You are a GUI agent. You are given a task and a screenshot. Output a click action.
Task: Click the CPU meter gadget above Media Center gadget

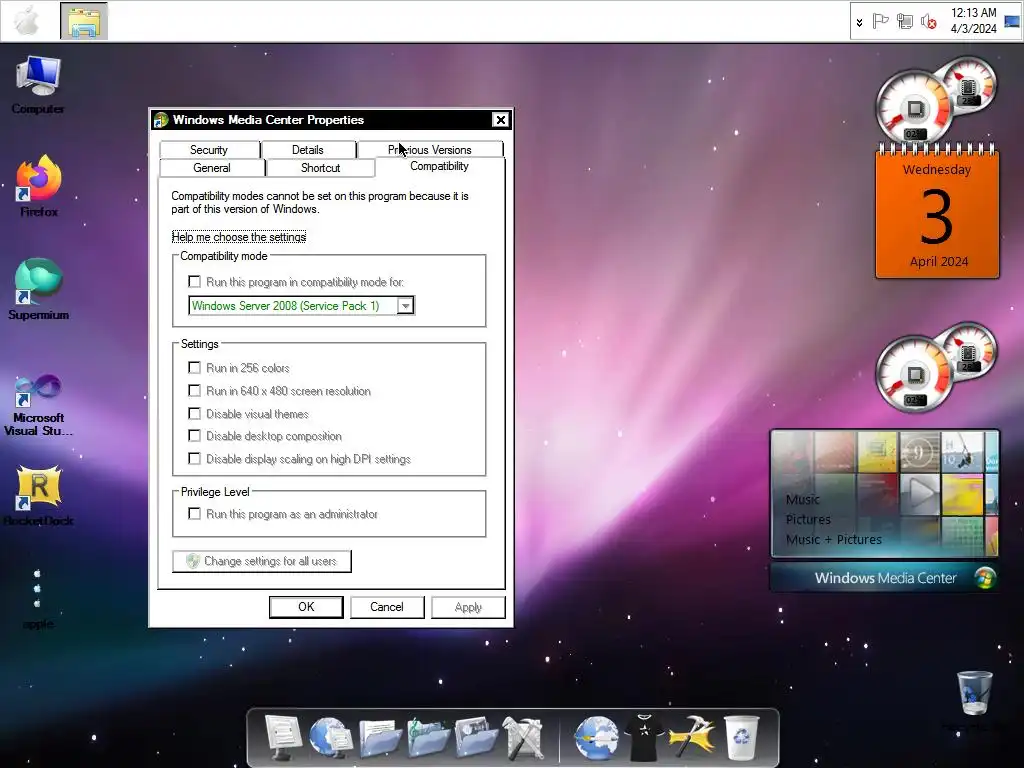tap(935, 366)
